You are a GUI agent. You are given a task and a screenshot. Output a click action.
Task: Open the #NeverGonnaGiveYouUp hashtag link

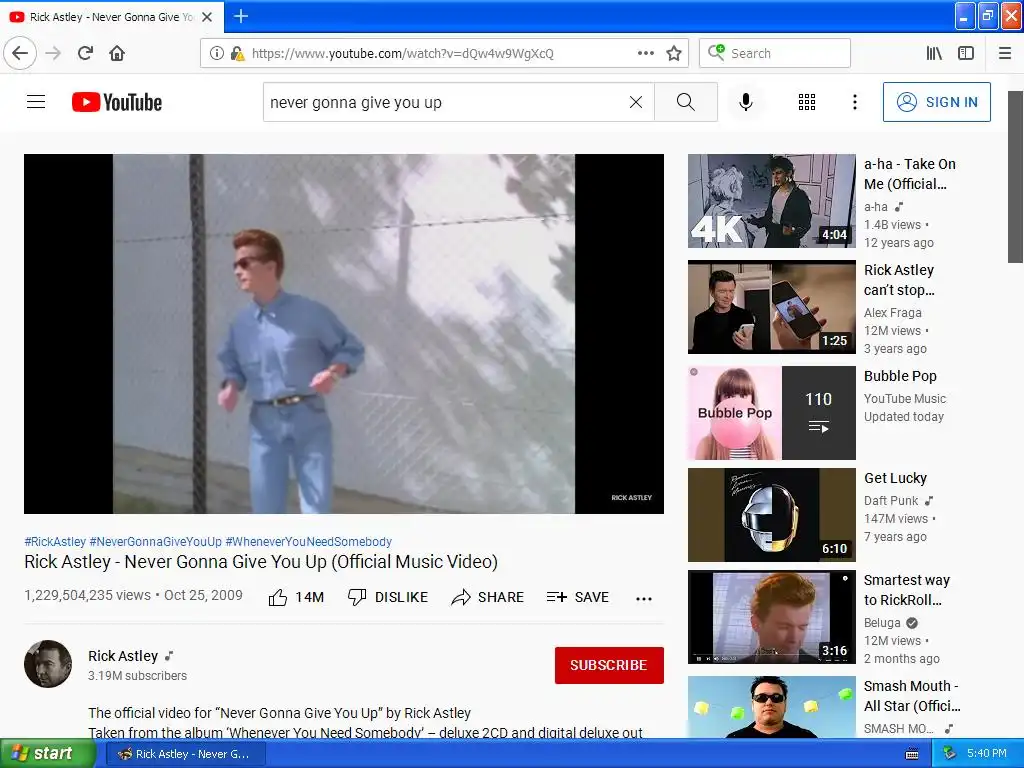point(155,541)
